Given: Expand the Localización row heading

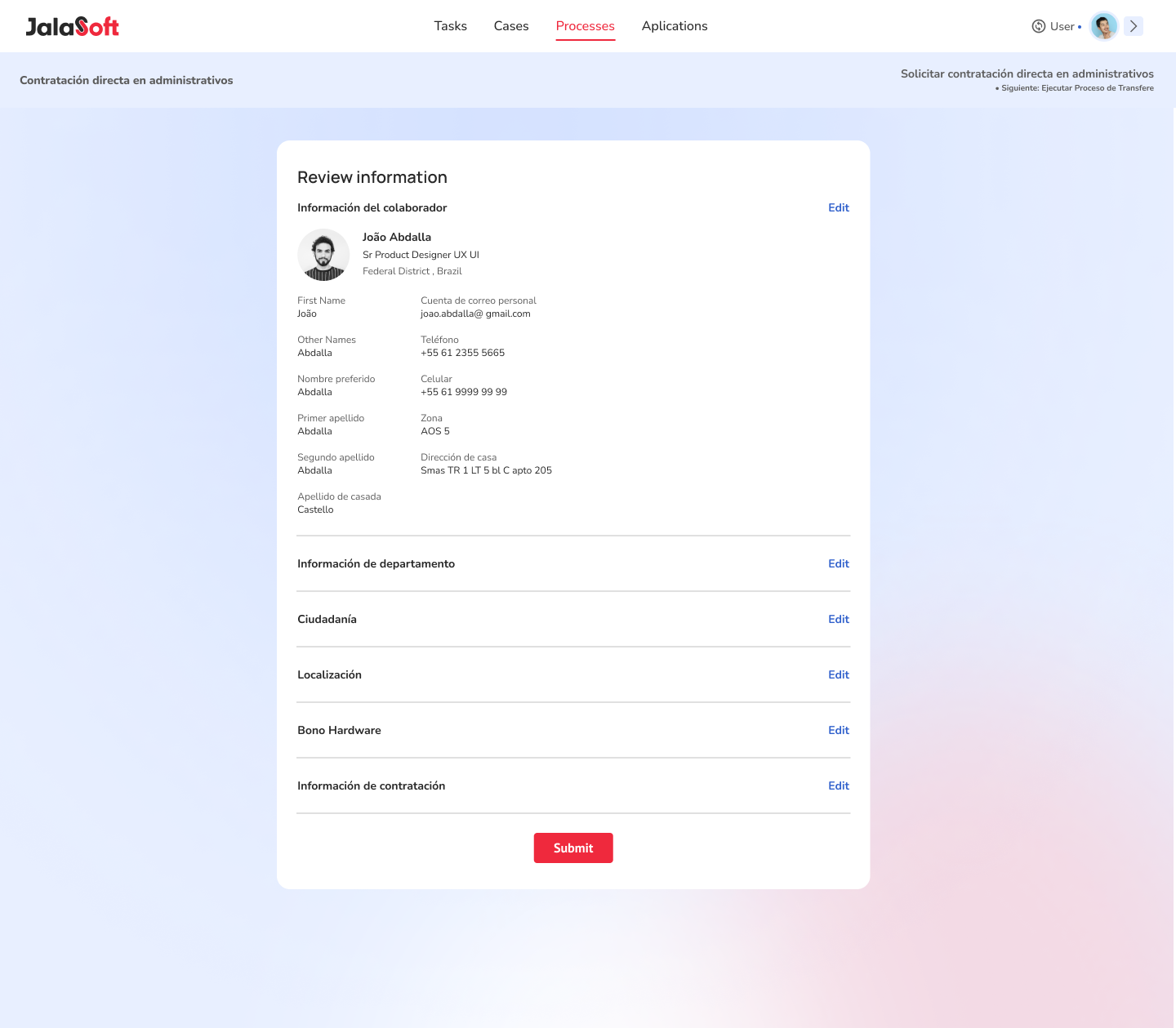Looking at the screenshot, I should (x=329, y=674).
